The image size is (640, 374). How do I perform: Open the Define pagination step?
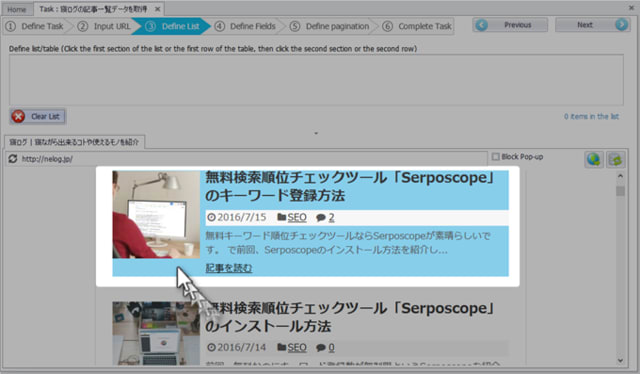[x=331, y=26]
